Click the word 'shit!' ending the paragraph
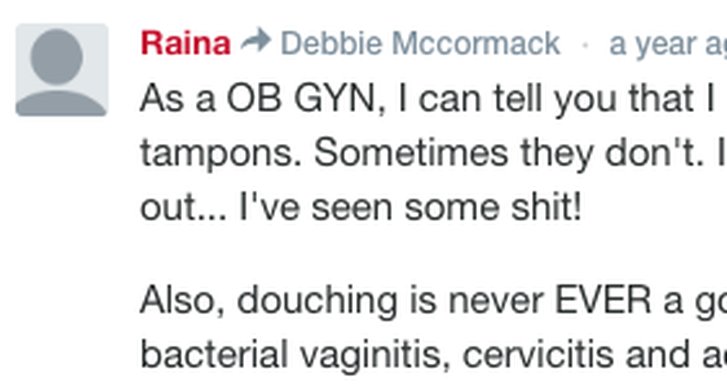 [x=546, y=207]
